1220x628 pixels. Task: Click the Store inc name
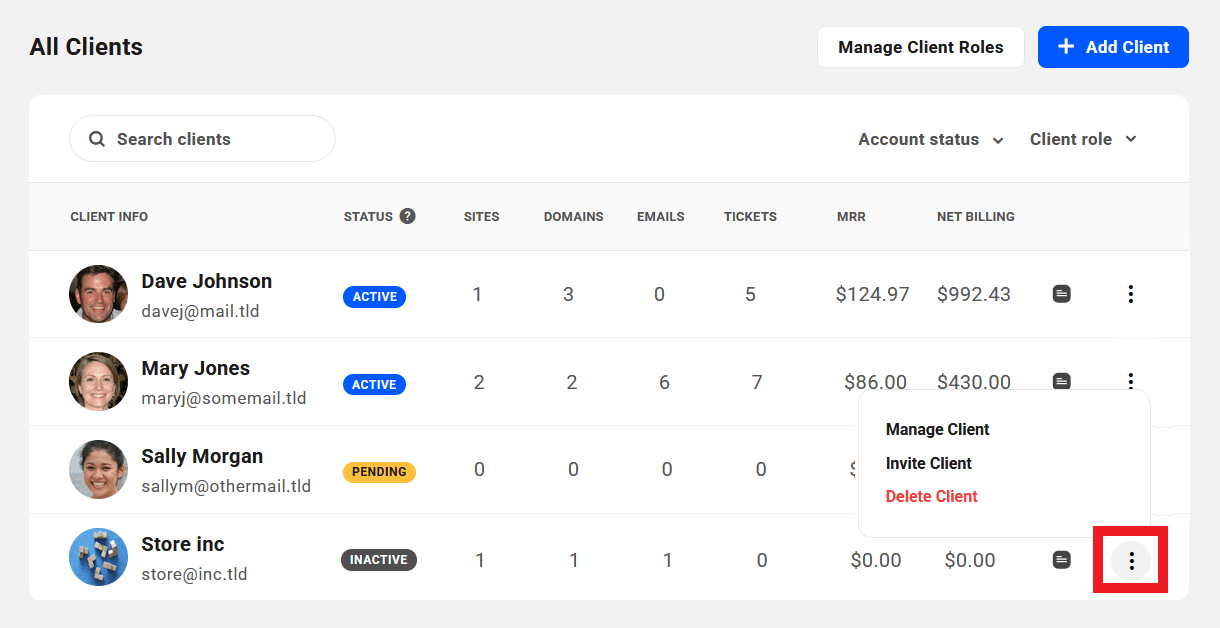point(183,544)
